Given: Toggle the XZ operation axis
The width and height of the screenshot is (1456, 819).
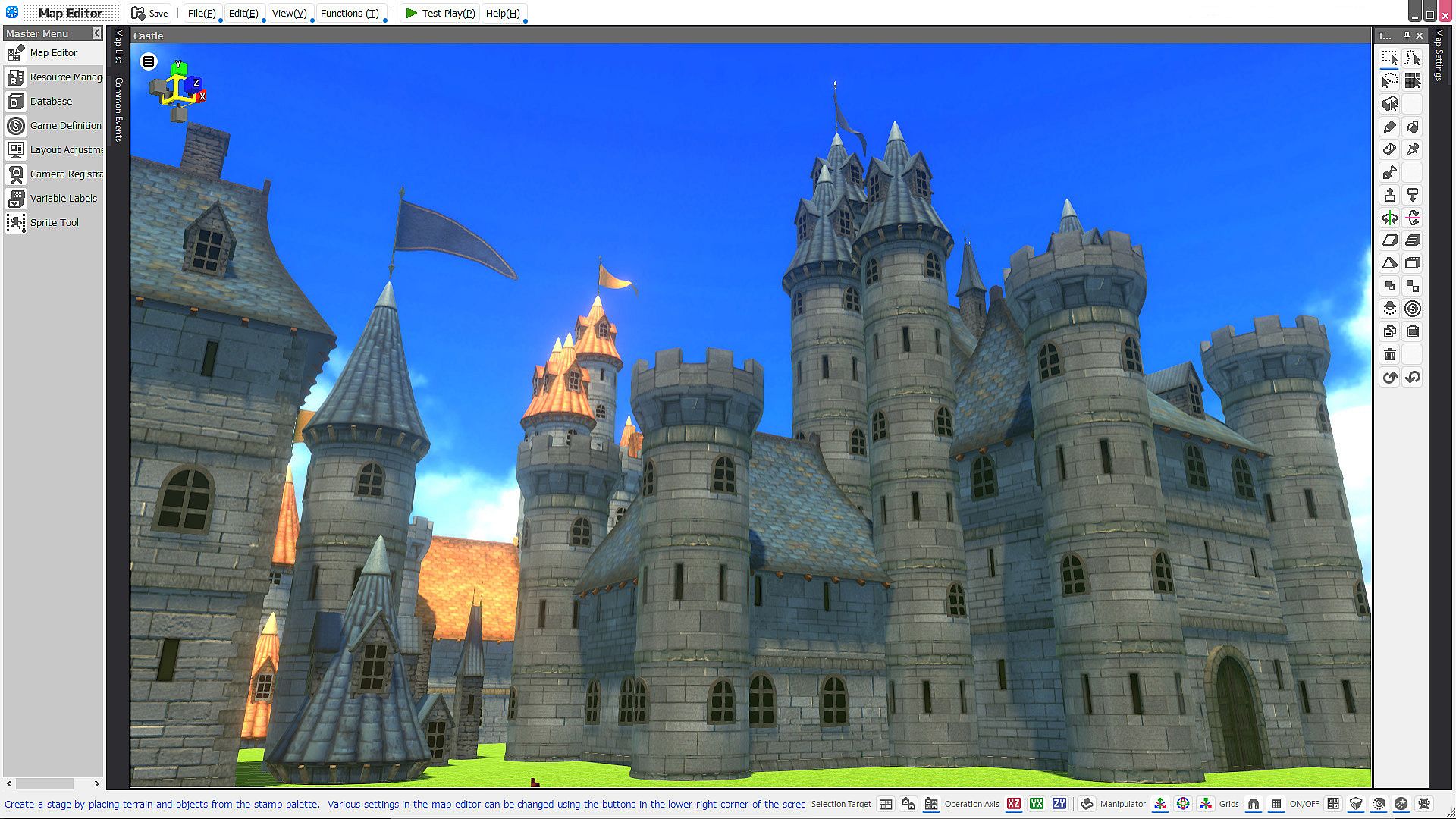Looking at the screenshot, I should [x=1014, y=804].
